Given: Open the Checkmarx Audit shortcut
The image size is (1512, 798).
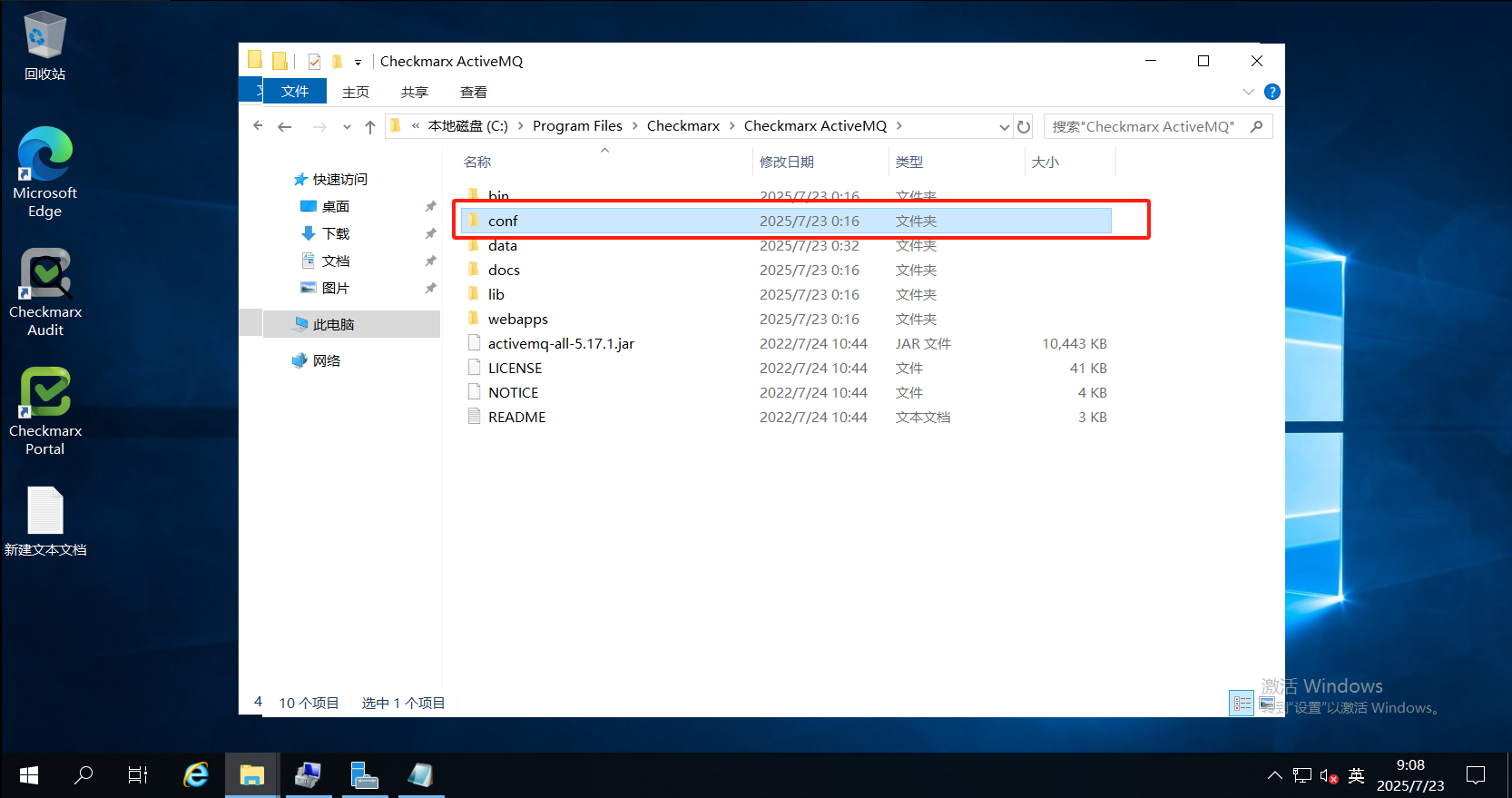Looking at the screenshot, I should pos(44,292).
